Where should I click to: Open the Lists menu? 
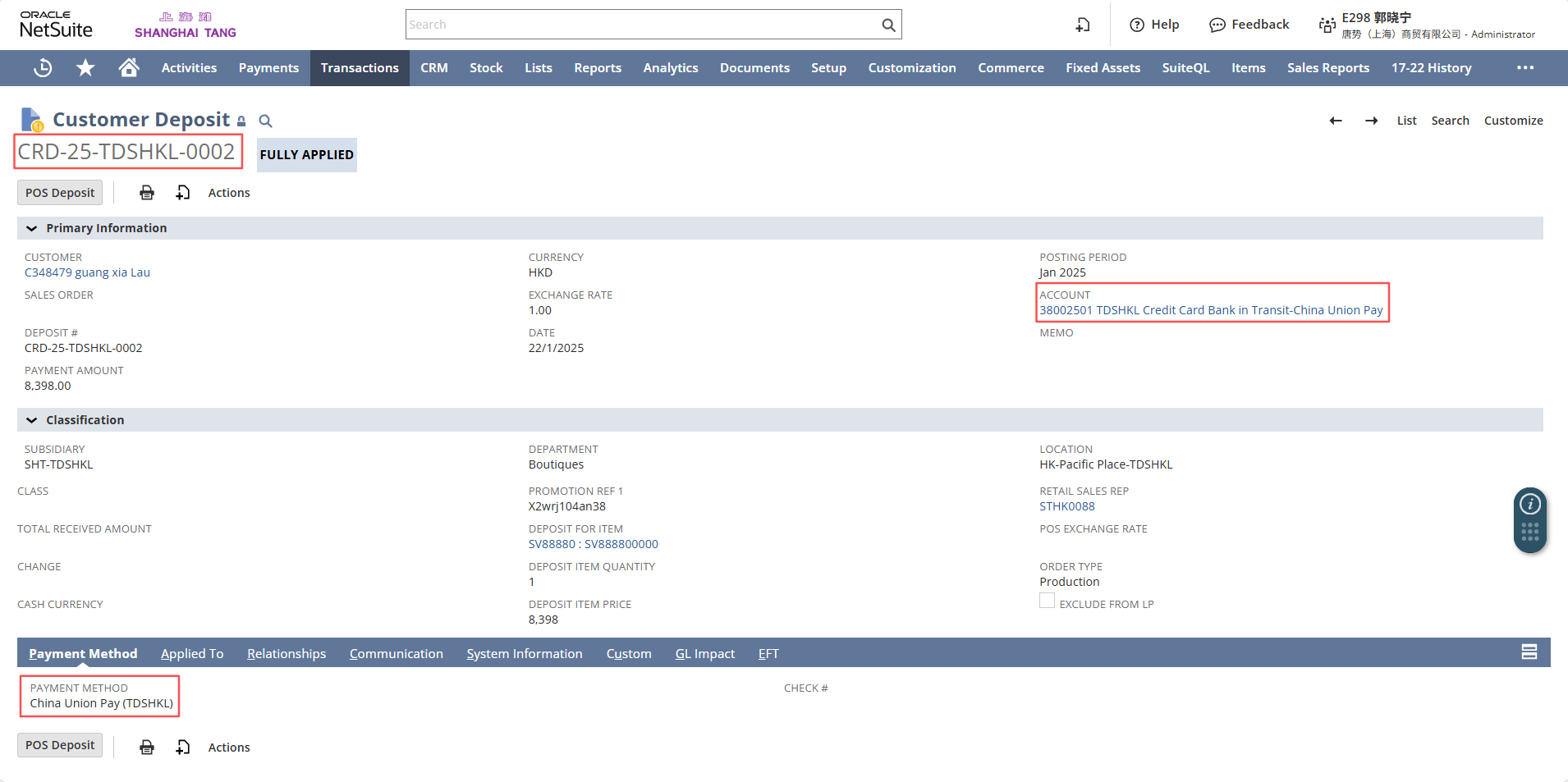(539, 68)
